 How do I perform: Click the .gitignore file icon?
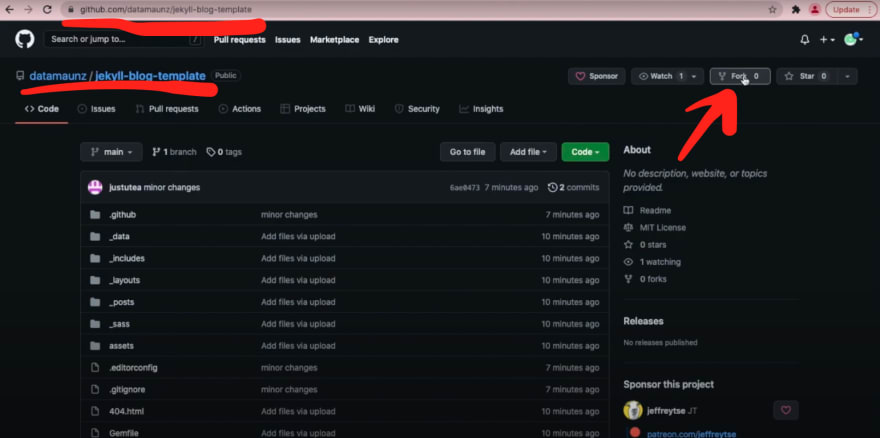click(95, 389)
